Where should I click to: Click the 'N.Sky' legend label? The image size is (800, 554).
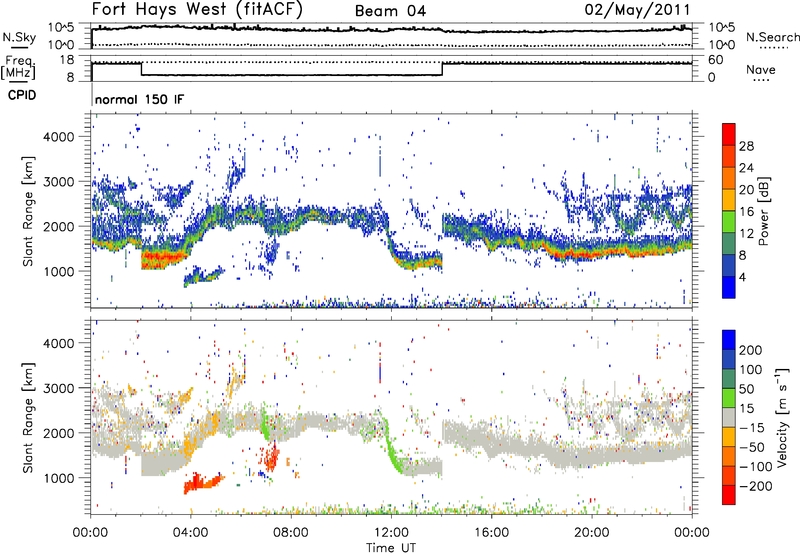click(19, 37)
